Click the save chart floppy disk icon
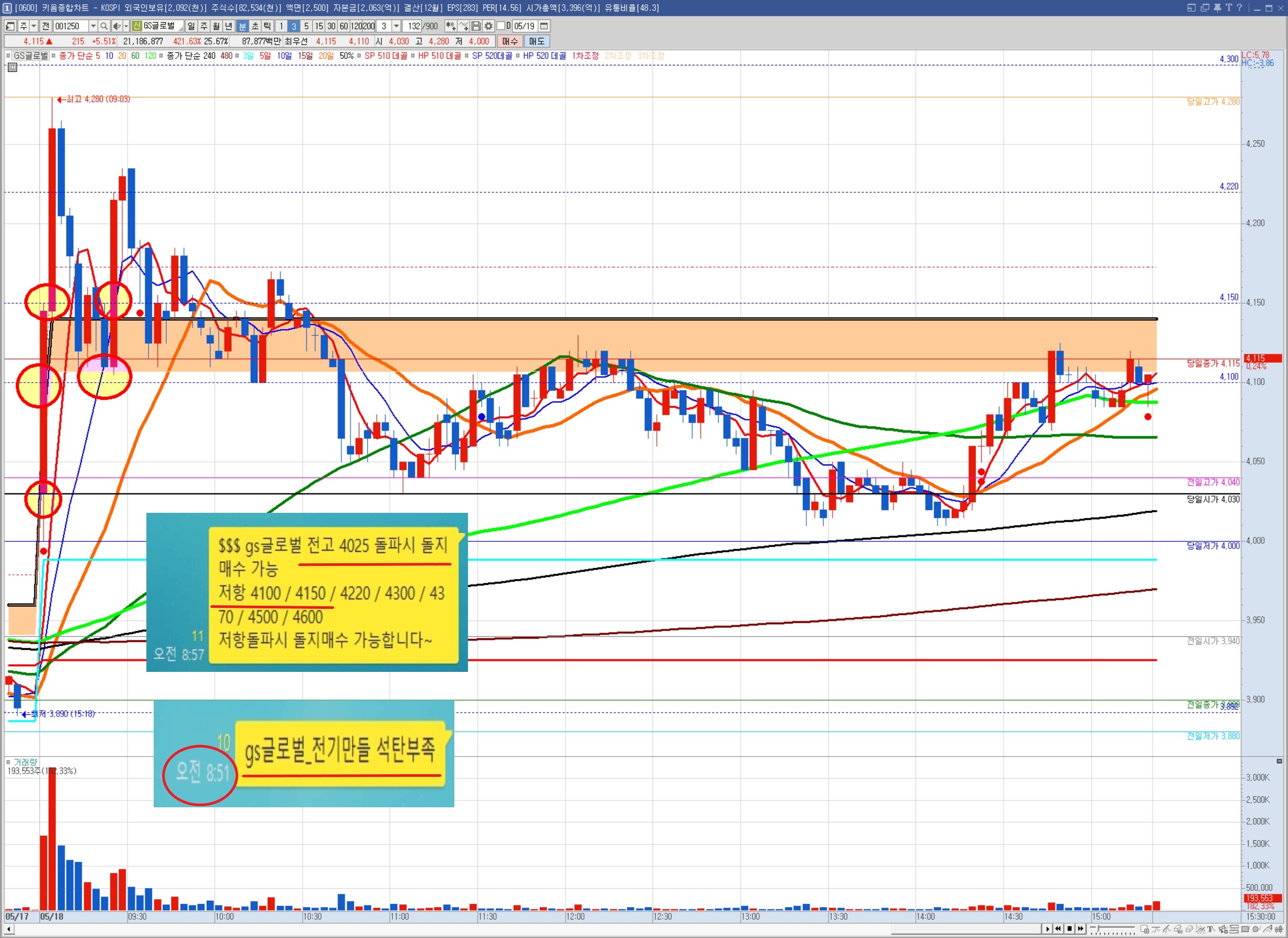 pyautogui.click(x=476, y=26)
